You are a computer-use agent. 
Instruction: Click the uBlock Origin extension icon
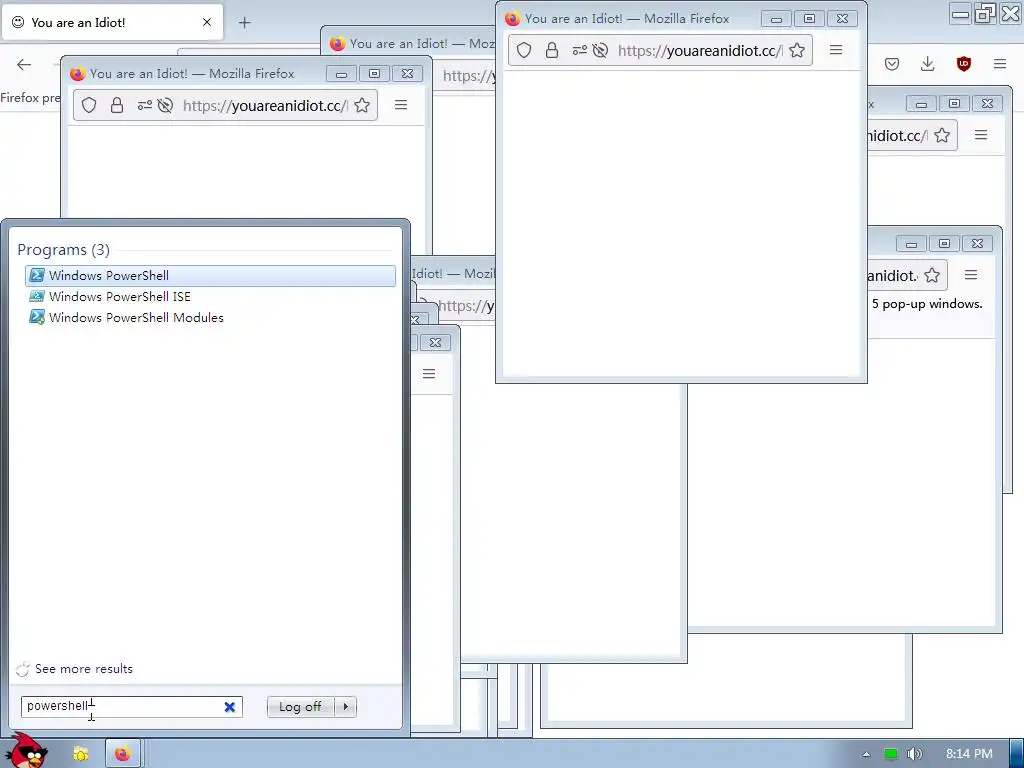point(964,63)
